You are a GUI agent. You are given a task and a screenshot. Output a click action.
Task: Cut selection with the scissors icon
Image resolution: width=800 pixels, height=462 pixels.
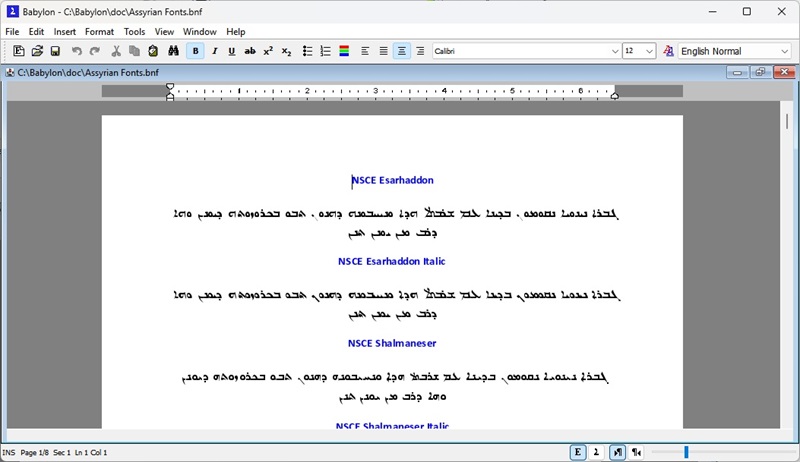[116, 51]
